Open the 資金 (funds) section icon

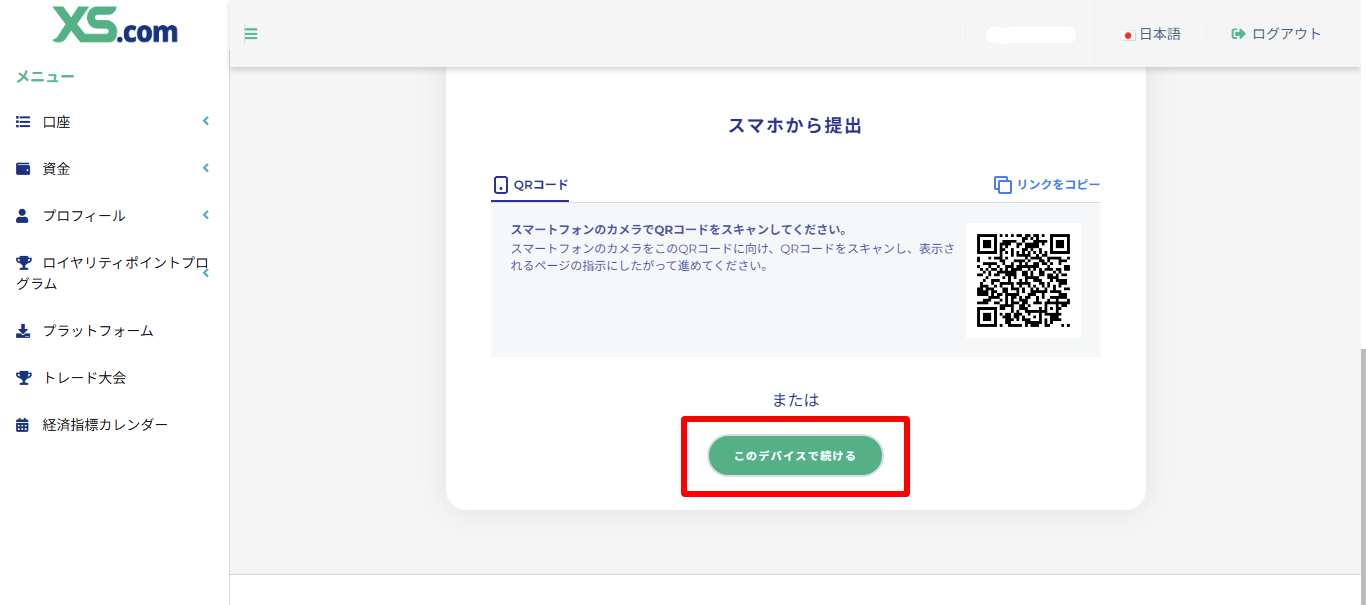(22, 168)
